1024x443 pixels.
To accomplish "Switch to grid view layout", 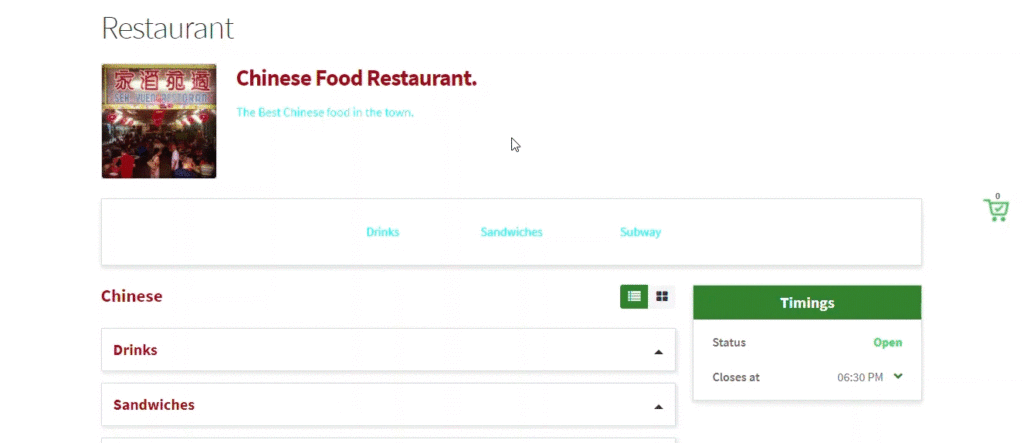I will click(662, 297).
